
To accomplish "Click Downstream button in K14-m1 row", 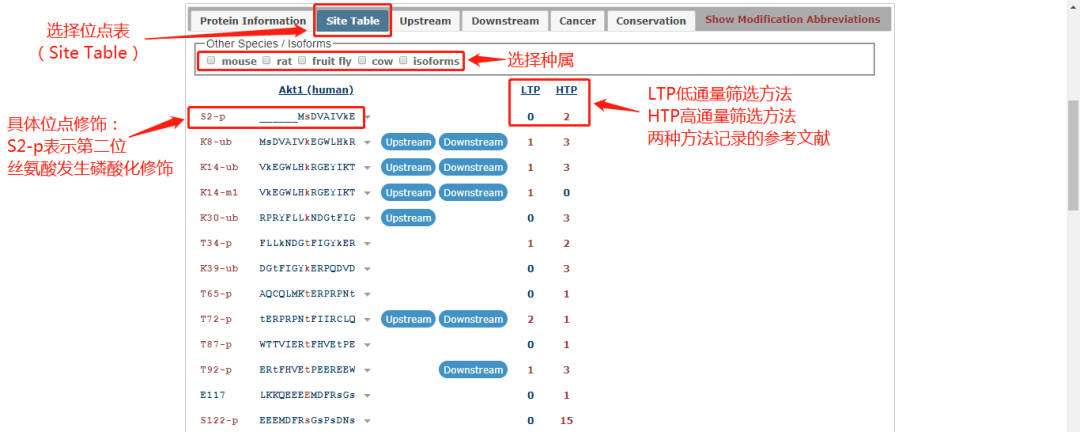I will (x=473, y=193).
